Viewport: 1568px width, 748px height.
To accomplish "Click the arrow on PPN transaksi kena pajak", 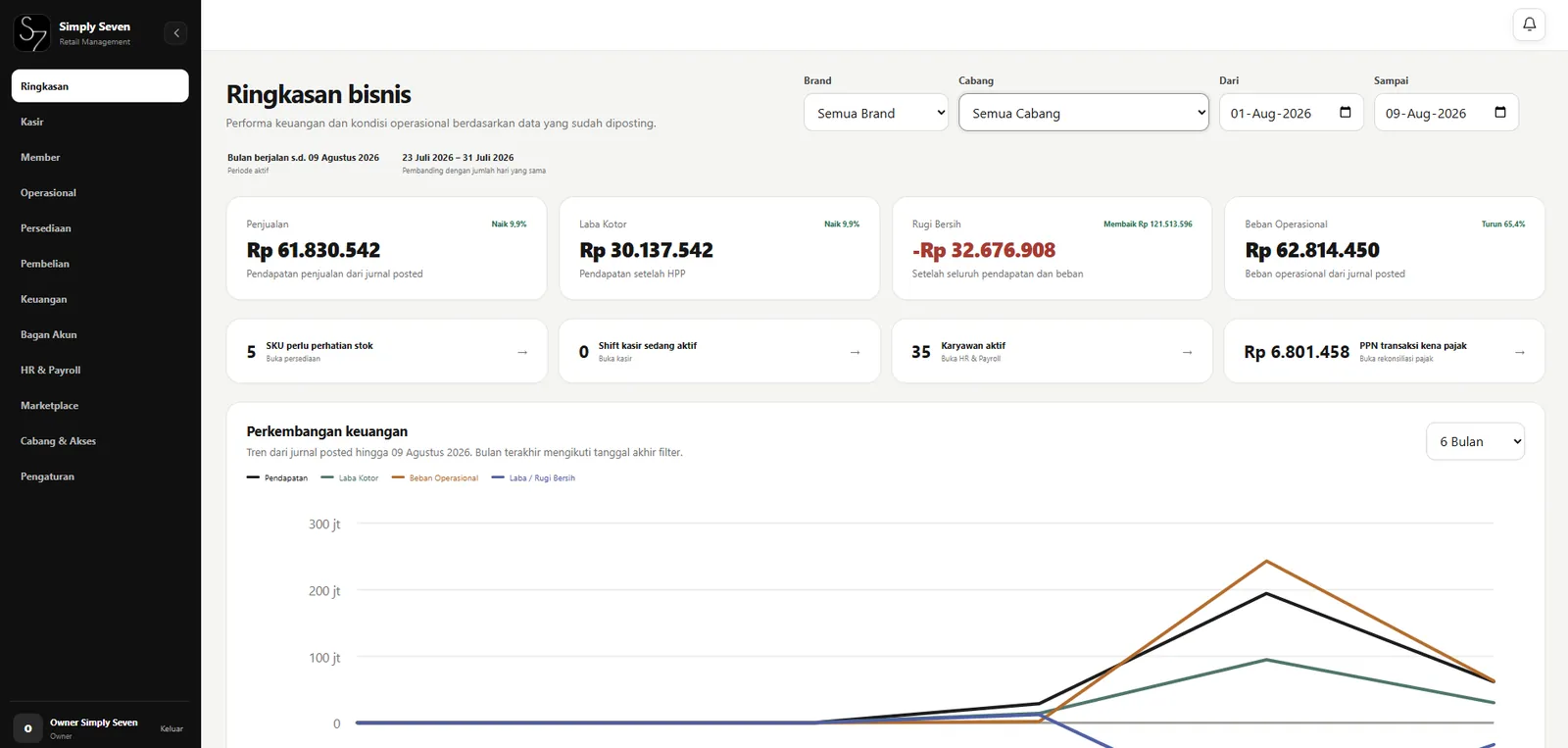I will (1520, 352).
